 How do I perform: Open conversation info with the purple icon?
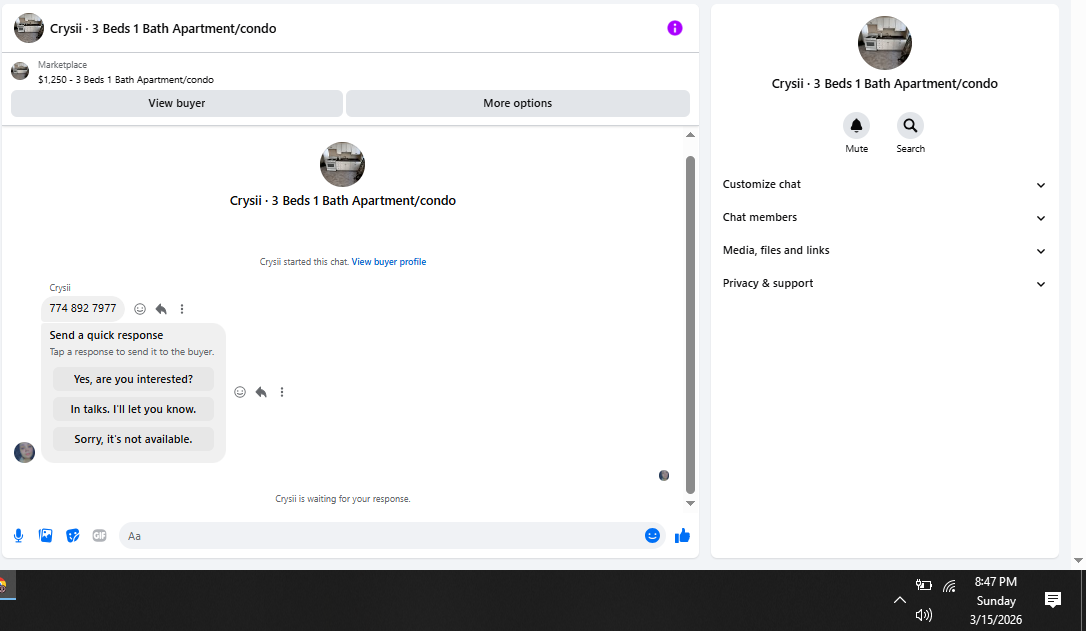(675, 28)
